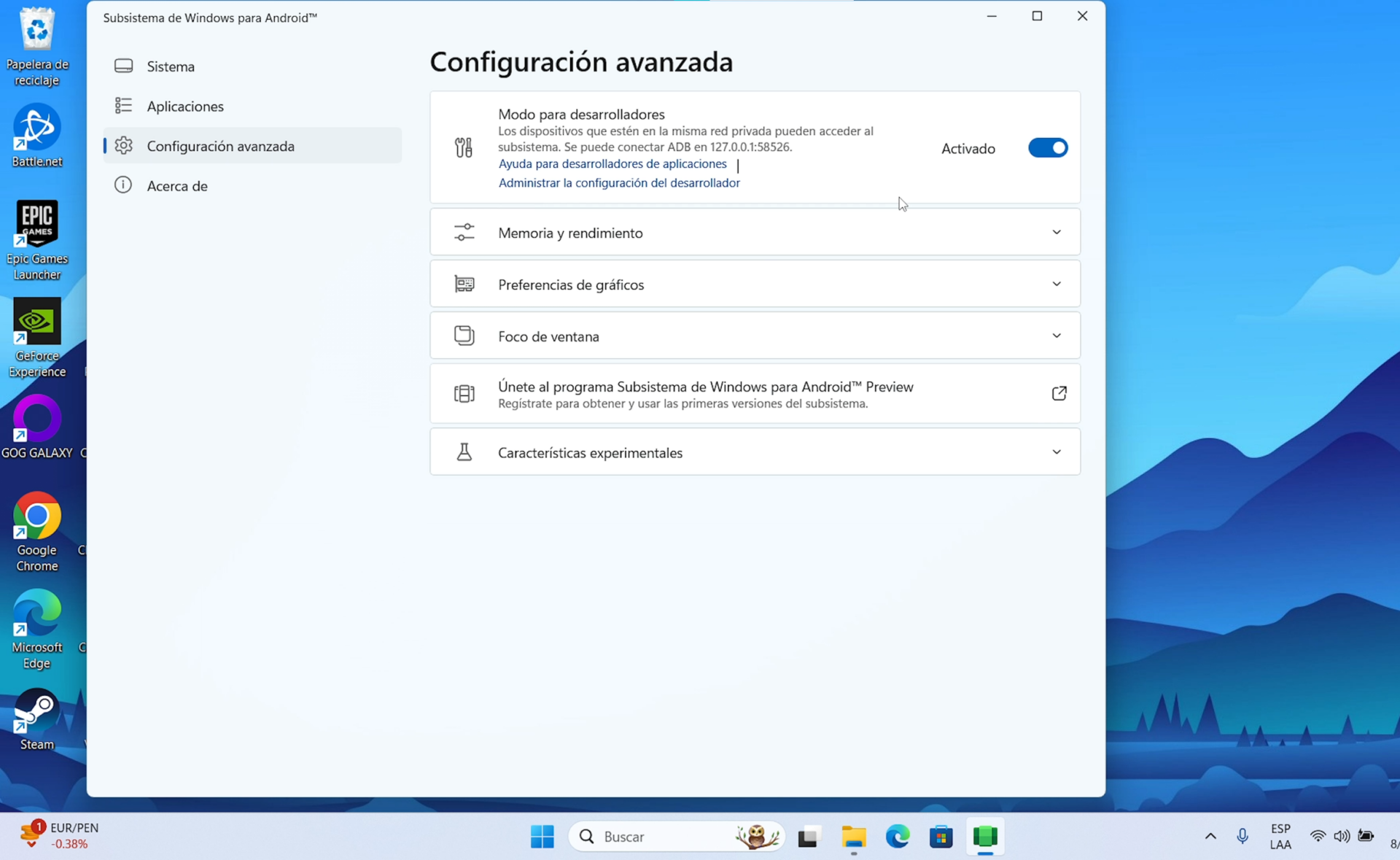Expand Preferencias de gráficos chevron
This screenshot has width=1400, height=860.
(1057, 284)
